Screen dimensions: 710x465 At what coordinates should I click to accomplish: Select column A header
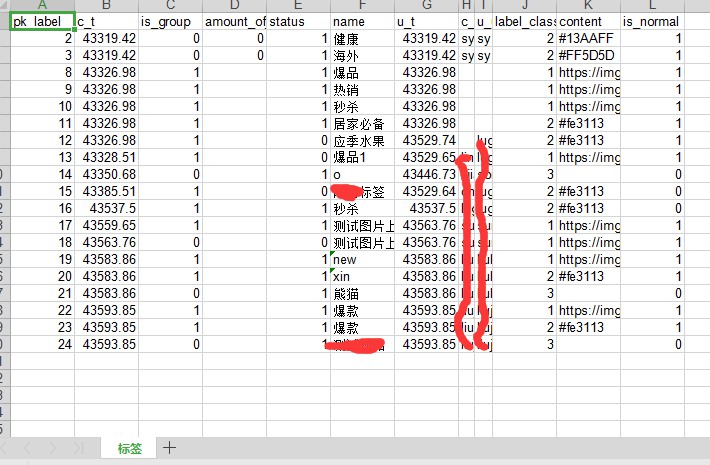[x=43, y=5]
